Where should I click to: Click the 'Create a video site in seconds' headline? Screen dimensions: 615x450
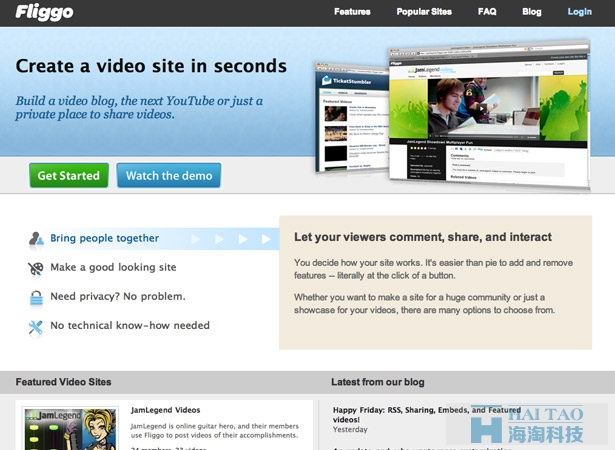(x=151, y=66)
